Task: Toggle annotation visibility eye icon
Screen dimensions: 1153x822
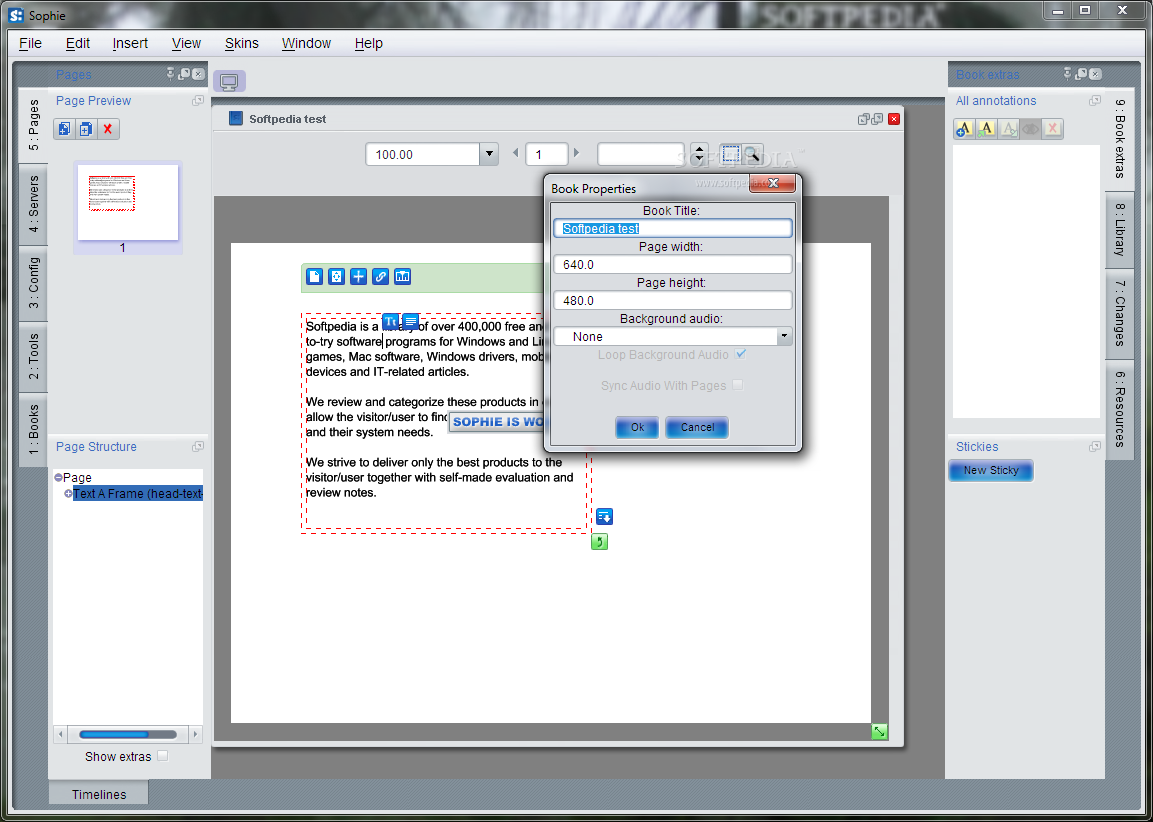Action: pyautogui.click(x=1031, y=129)
